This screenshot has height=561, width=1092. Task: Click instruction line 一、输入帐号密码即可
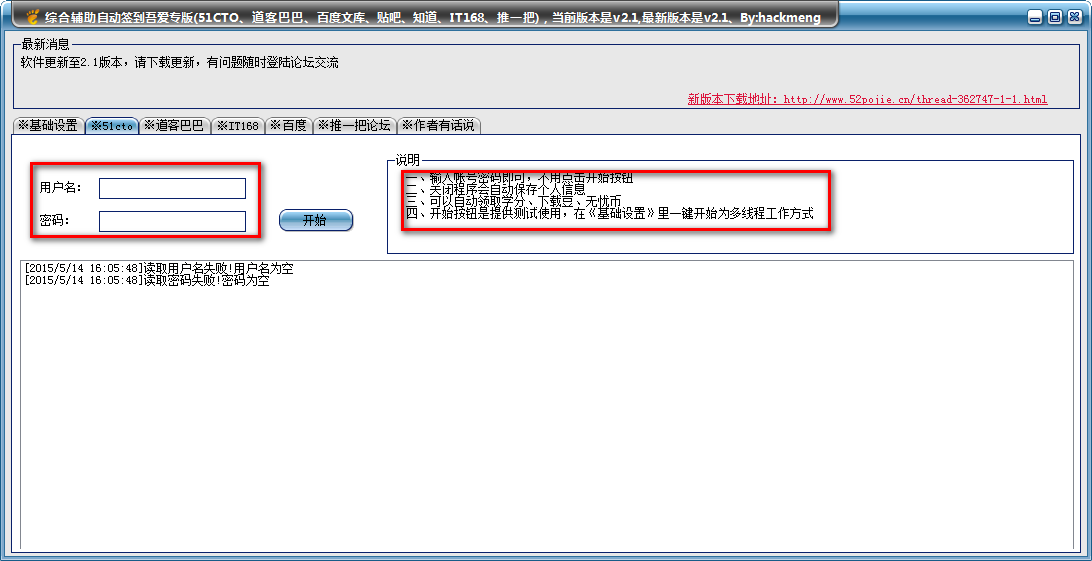pos(520,177)
